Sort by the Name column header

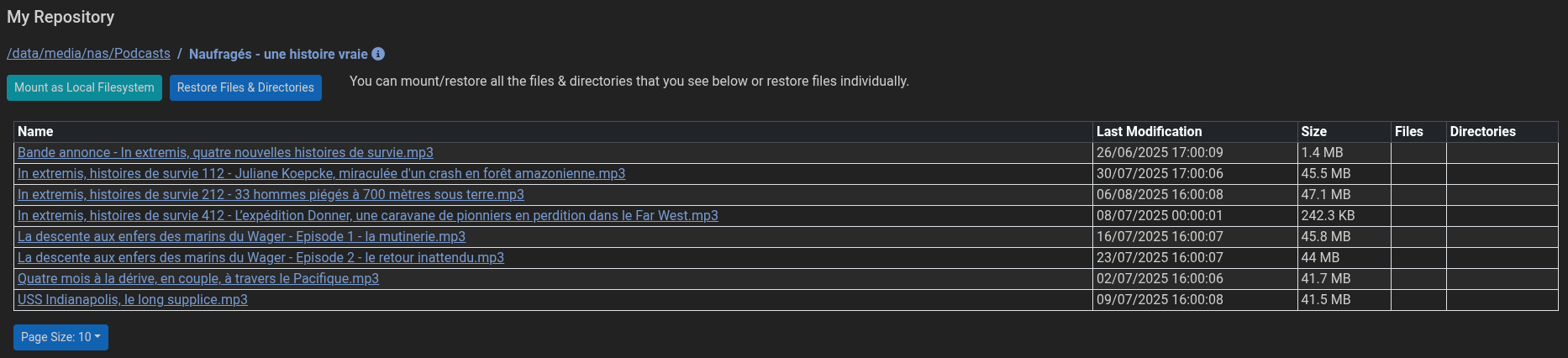tap(35, 132)
